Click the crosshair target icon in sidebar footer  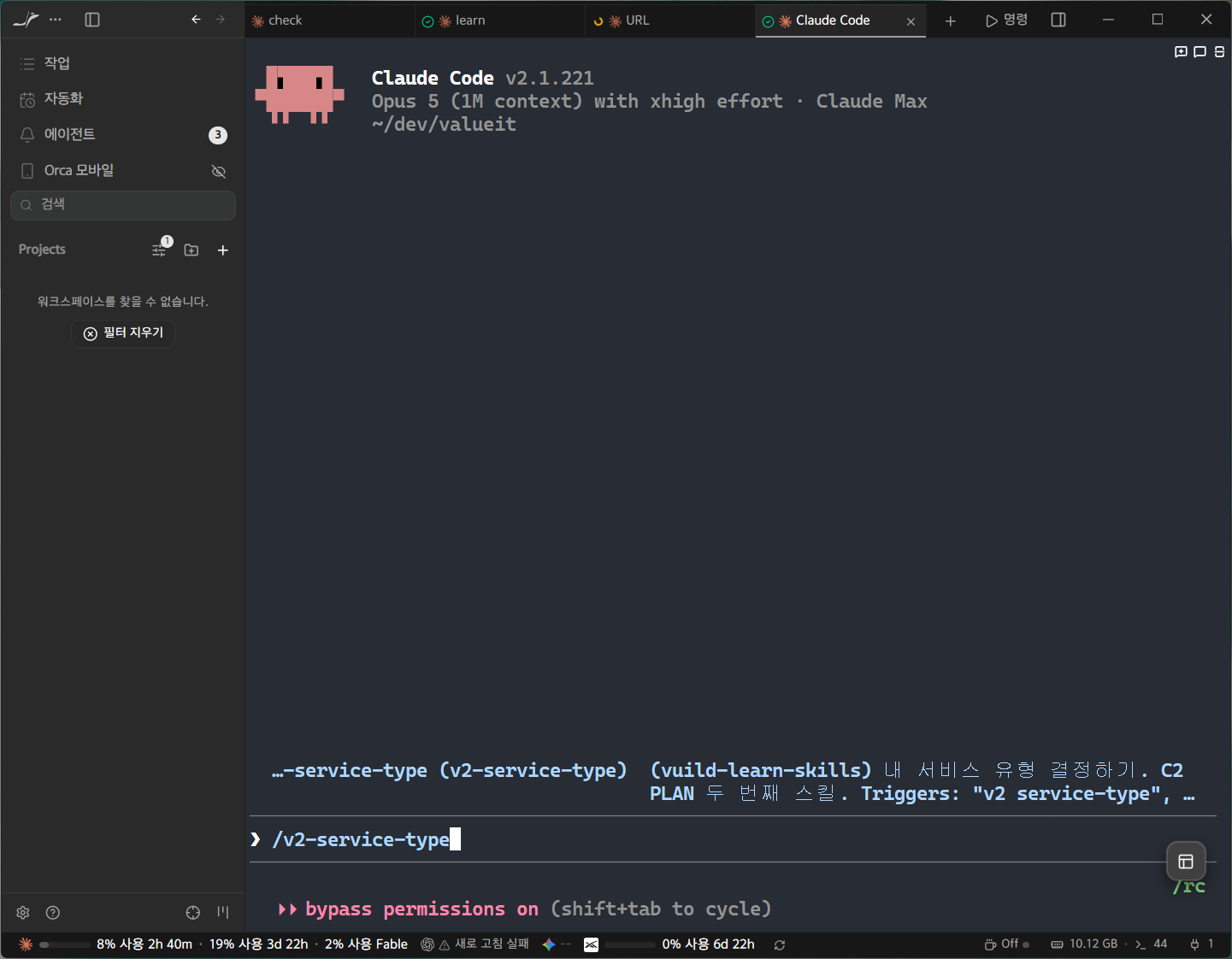point(193,913)
